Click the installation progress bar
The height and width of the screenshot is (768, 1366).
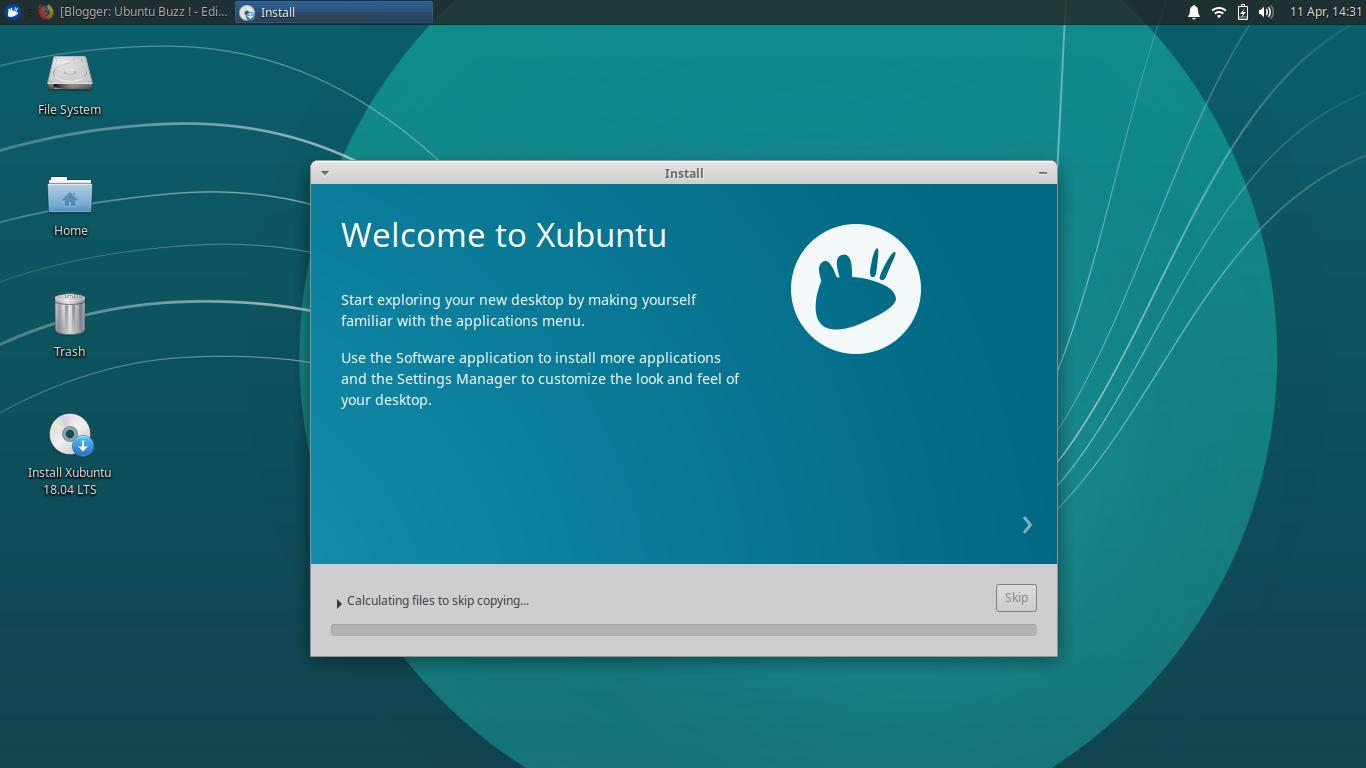click(683, 630)
